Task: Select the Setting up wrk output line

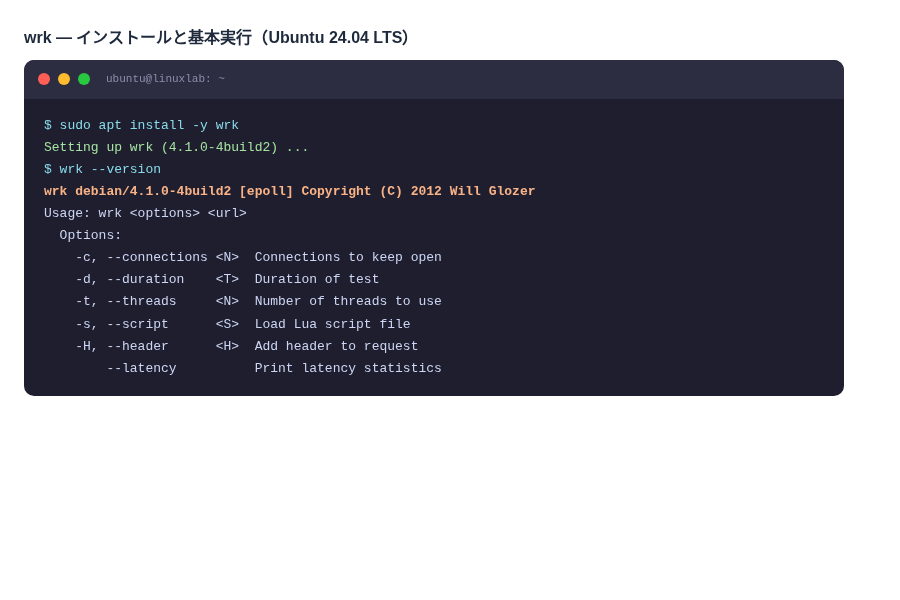Action: click(176, 147)
